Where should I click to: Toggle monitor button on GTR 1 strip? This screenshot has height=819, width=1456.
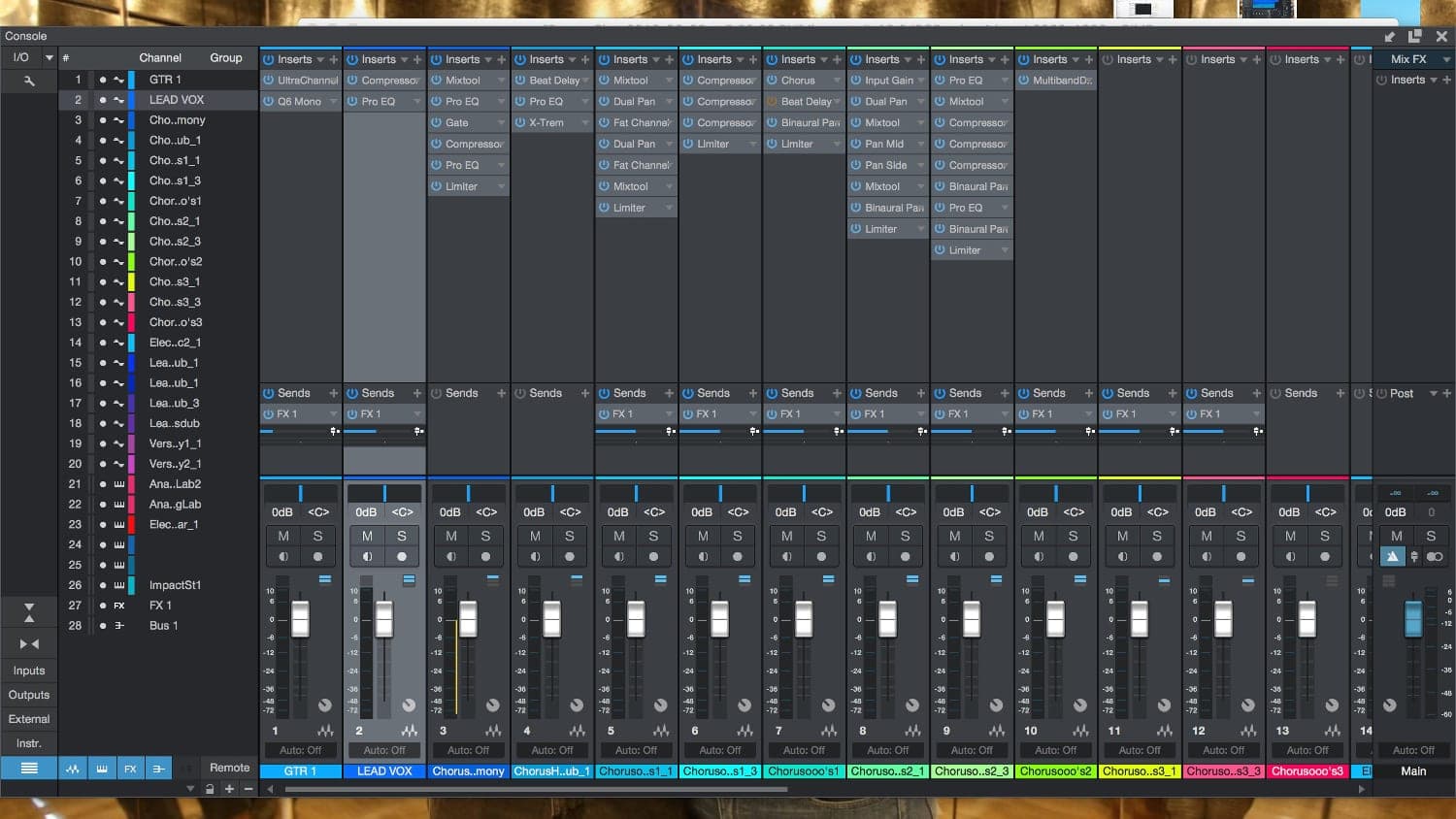pos(283,556)
